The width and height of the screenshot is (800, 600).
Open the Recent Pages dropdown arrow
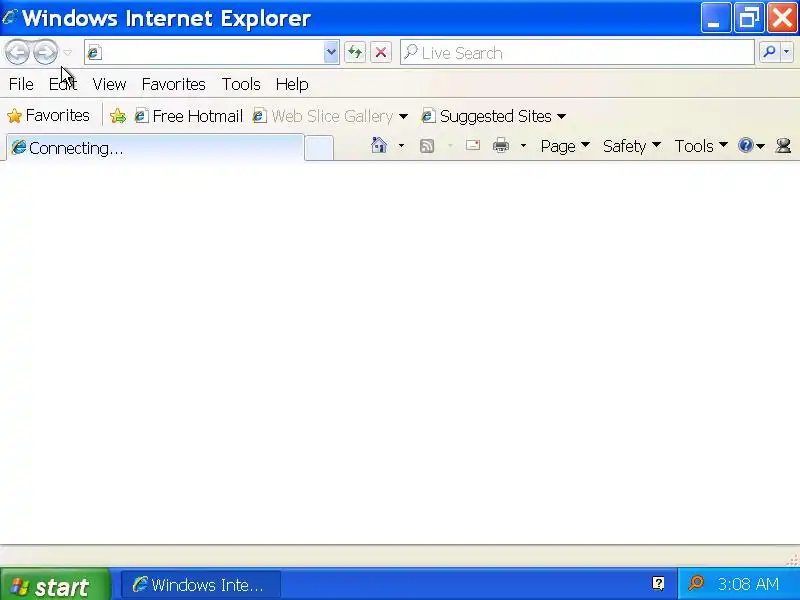coord(68,53)
